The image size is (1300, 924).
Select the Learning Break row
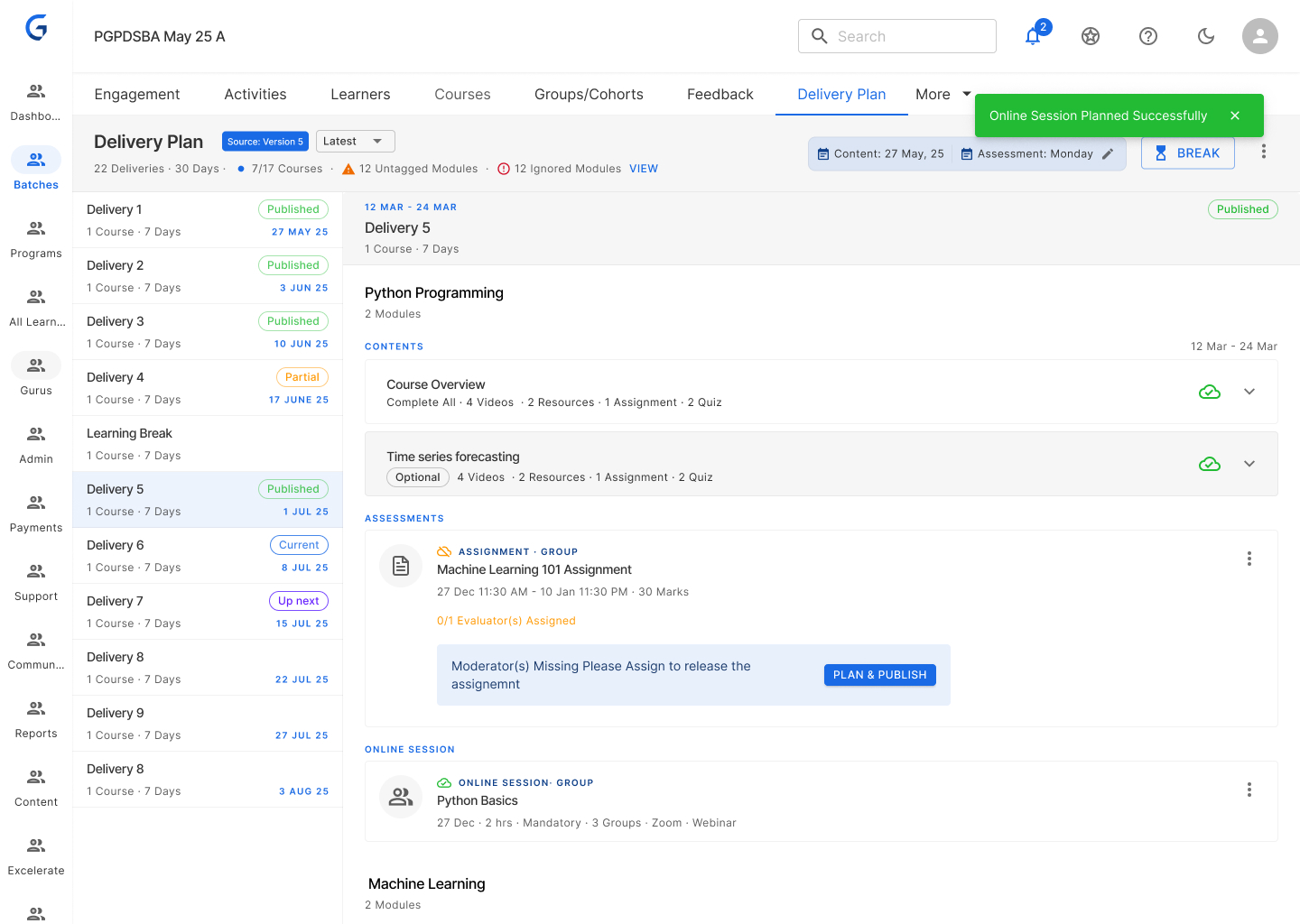tap(208, 444)
